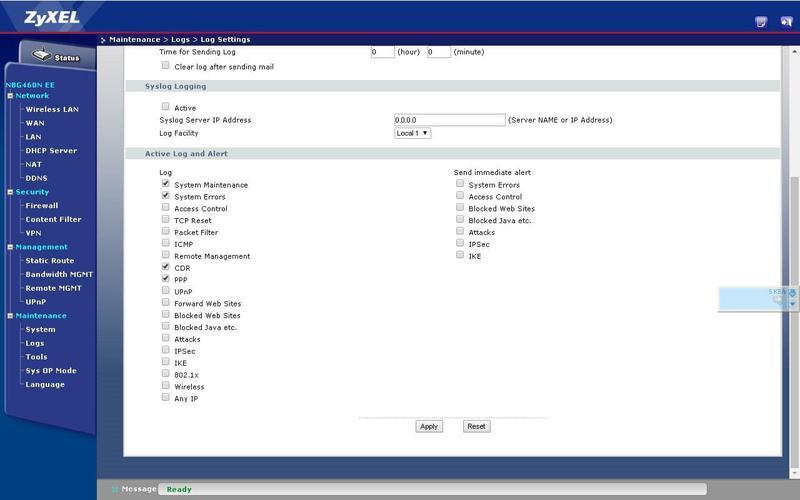Image resolution: width=800 pixels, height=500 pixels.
Task: Click the Syslog Server IP Address field
Action: [450, 120]
